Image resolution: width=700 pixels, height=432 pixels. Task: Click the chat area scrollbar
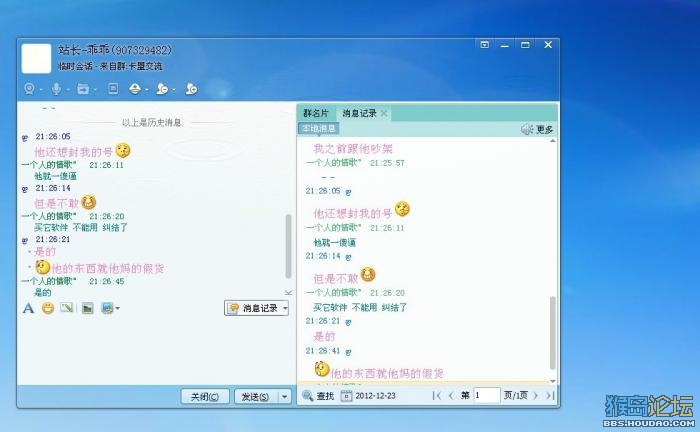point(288,246)
